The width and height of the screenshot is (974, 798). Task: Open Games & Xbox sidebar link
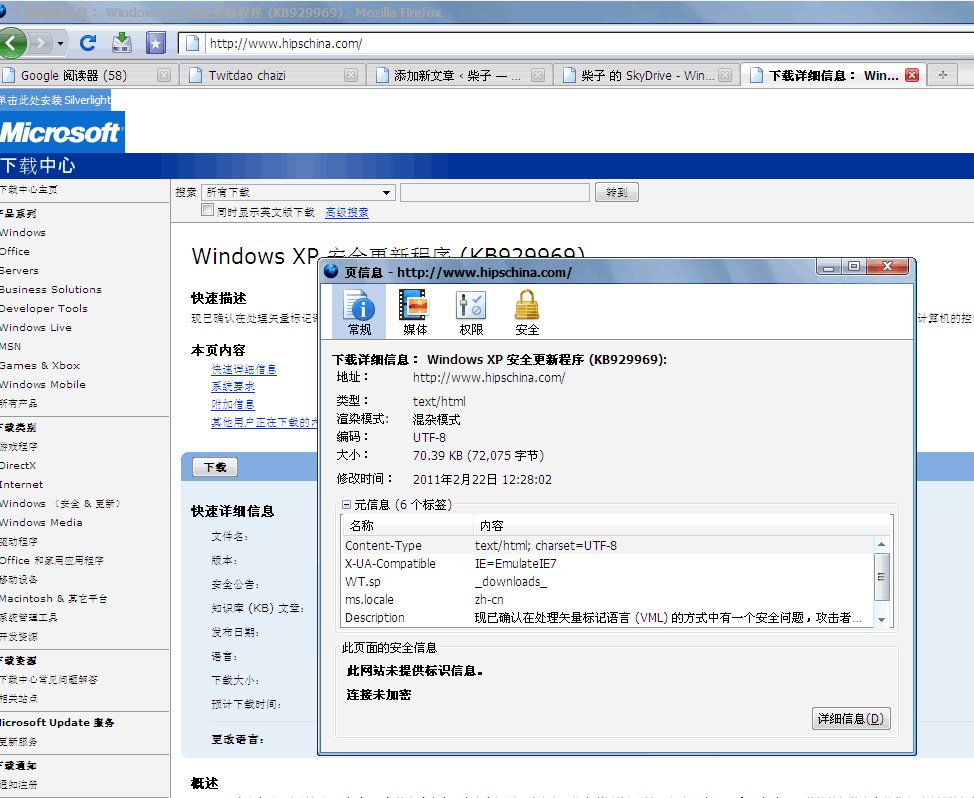pos(40,366)
